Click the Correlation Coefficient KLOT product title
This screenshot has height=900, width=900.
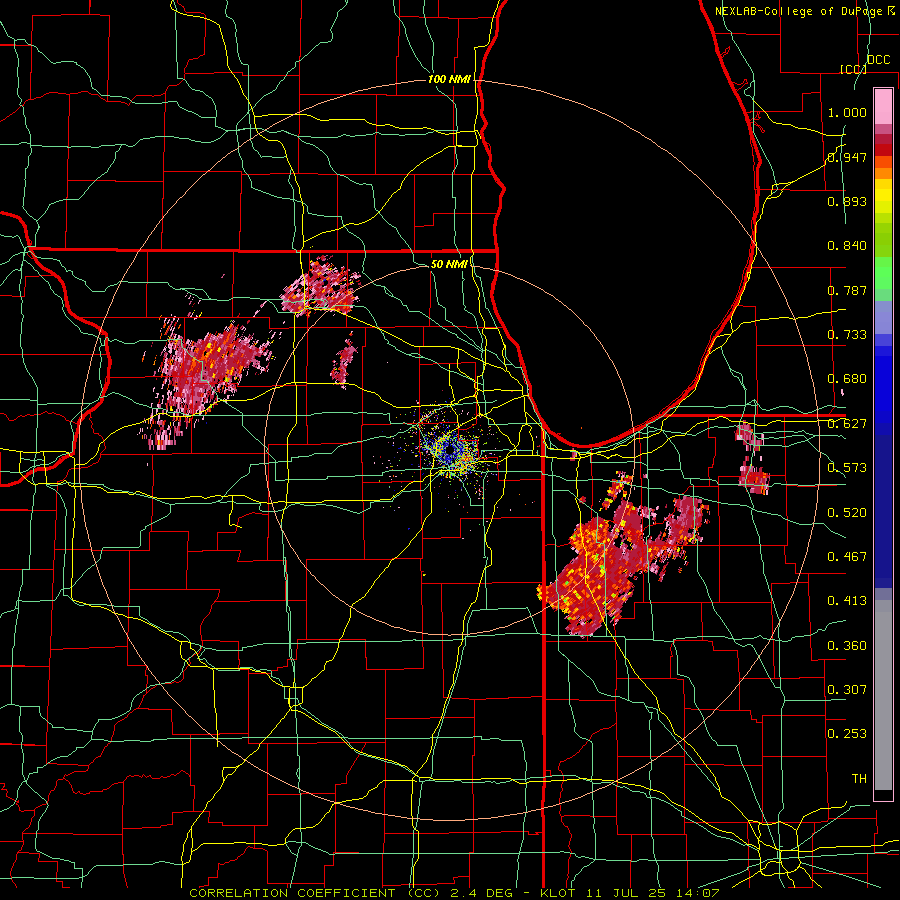(454, 893)
